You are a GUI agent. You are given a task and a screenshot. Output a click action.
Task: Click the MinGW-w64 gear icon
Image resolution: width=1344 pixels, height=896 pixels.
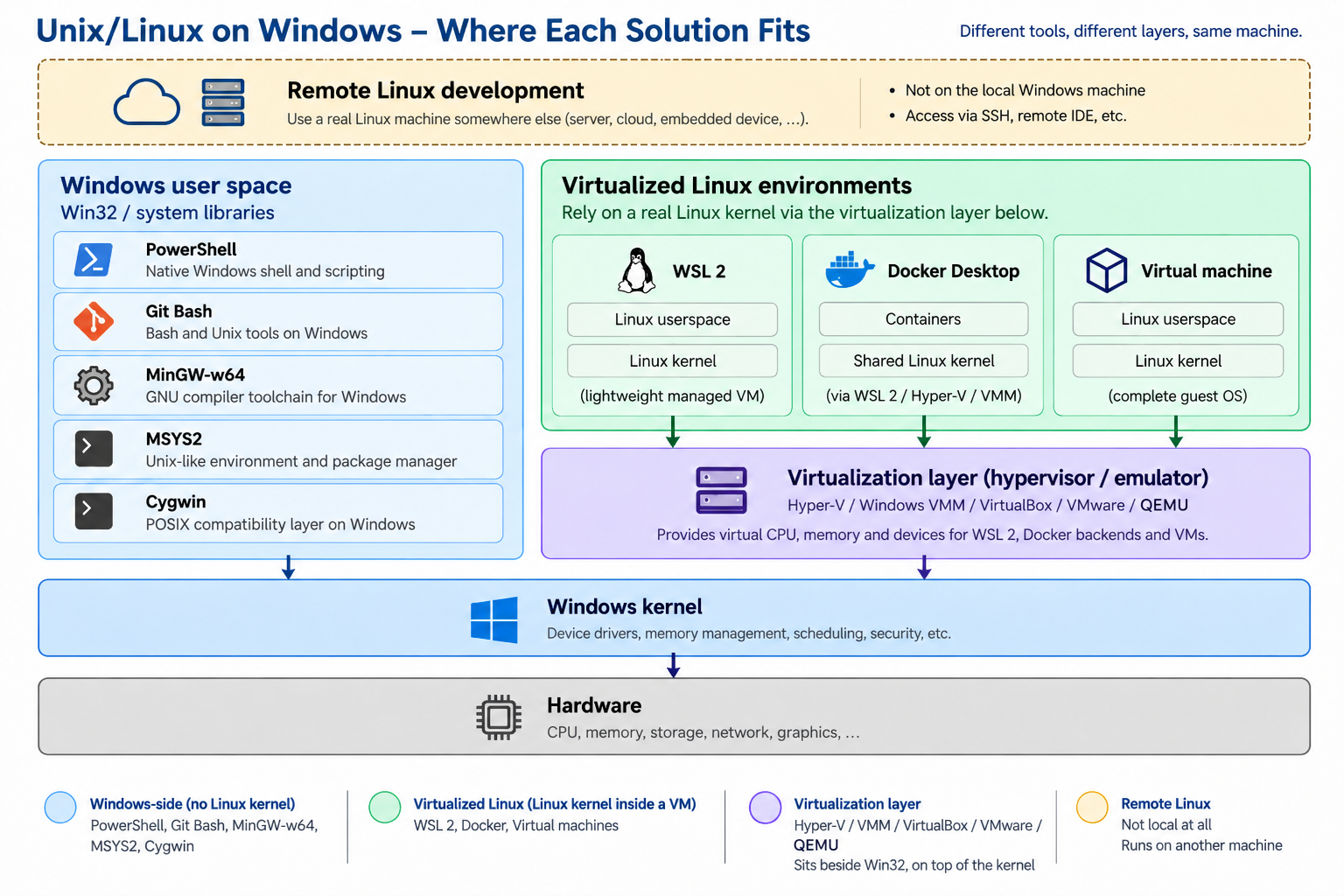(x=94, y=385)
